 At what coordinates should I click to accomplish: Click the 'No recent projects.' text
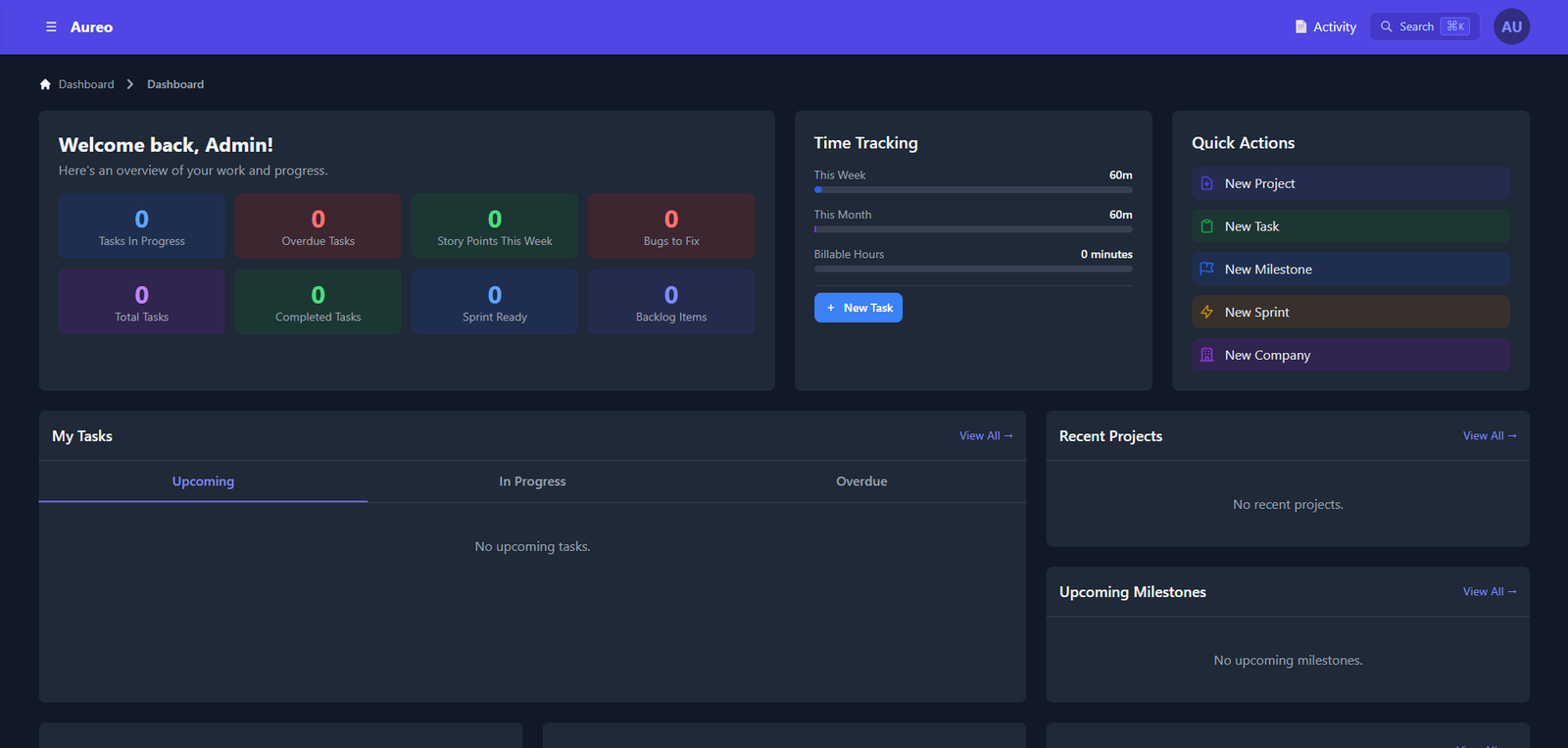pos(1288,505)
